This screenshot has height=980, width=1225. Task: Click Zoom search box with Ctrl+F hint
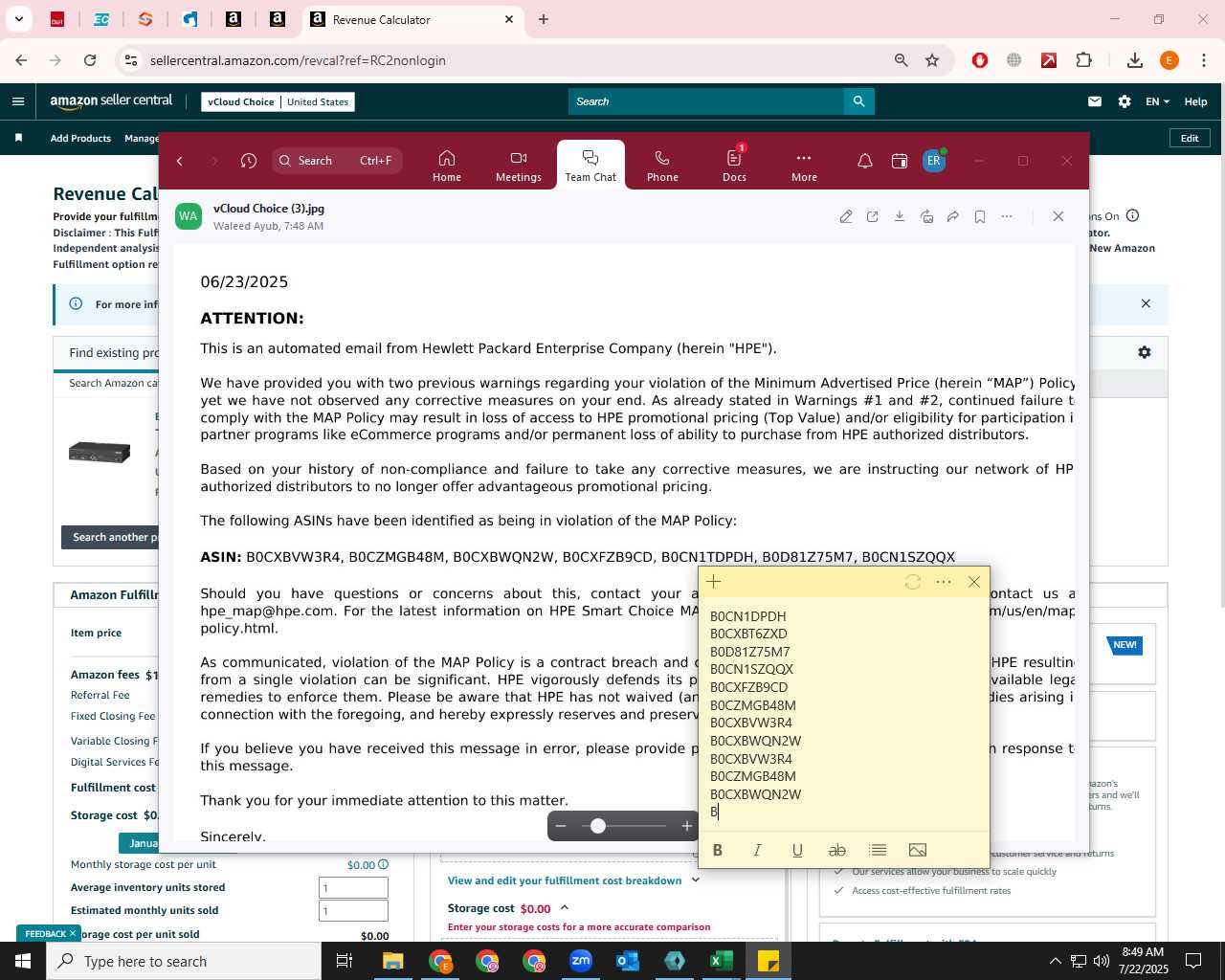(337, 161)
